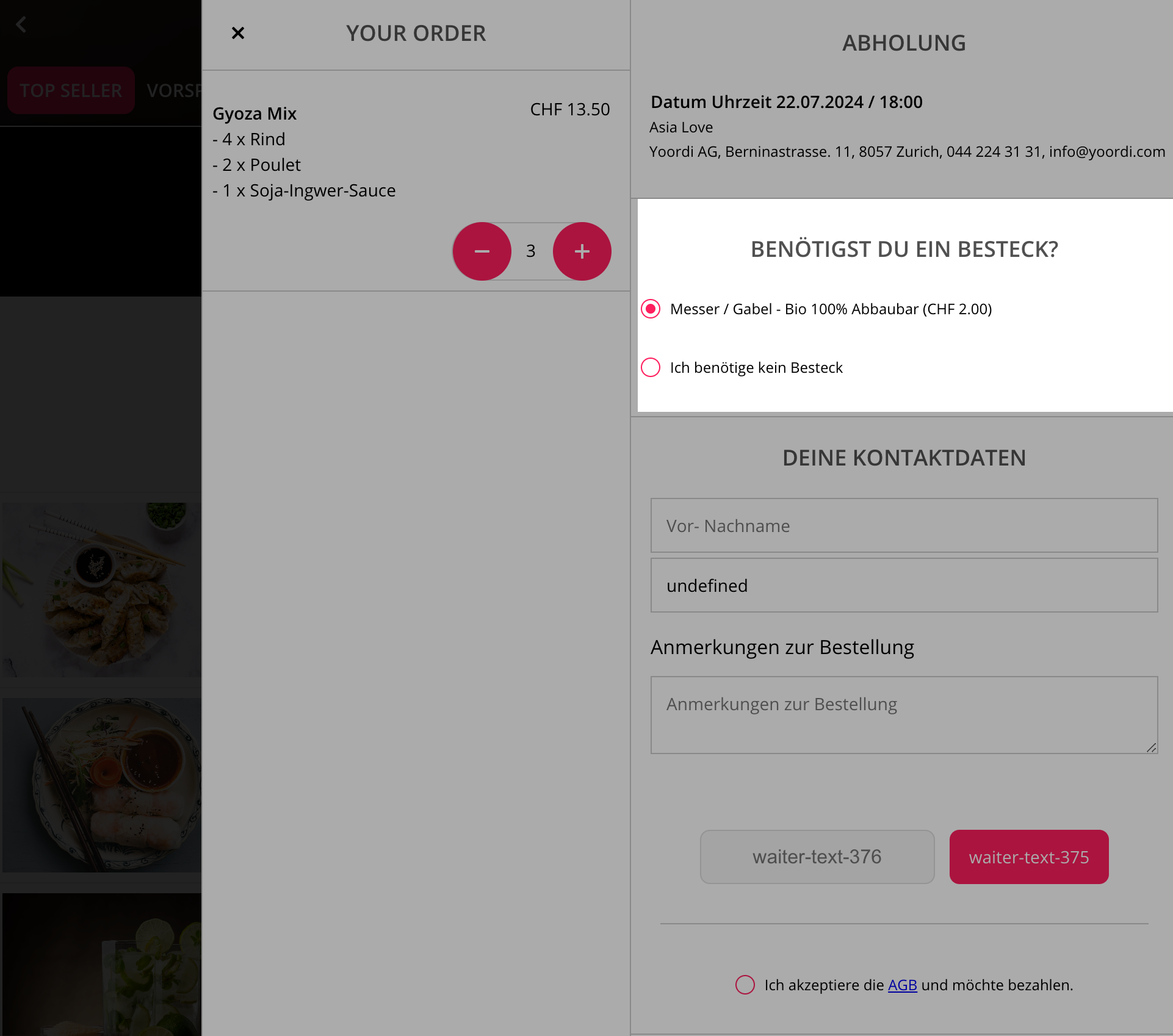Decrease Gyoza Mix quantity with minus button
The height and width of the screenshot is (1036, 1173).
tap(482, 251)
